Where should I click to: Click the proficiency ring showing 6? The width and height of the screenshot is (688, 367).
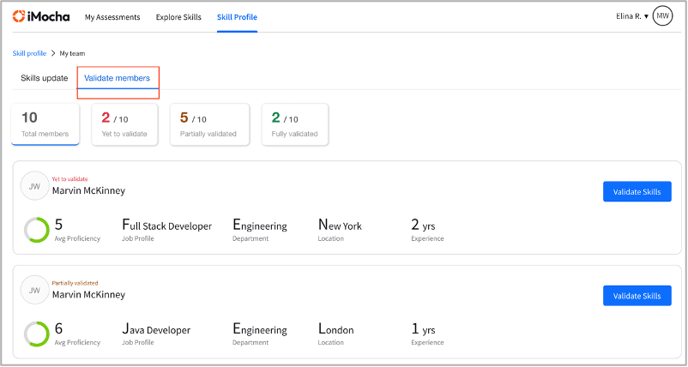click(37, 334)
